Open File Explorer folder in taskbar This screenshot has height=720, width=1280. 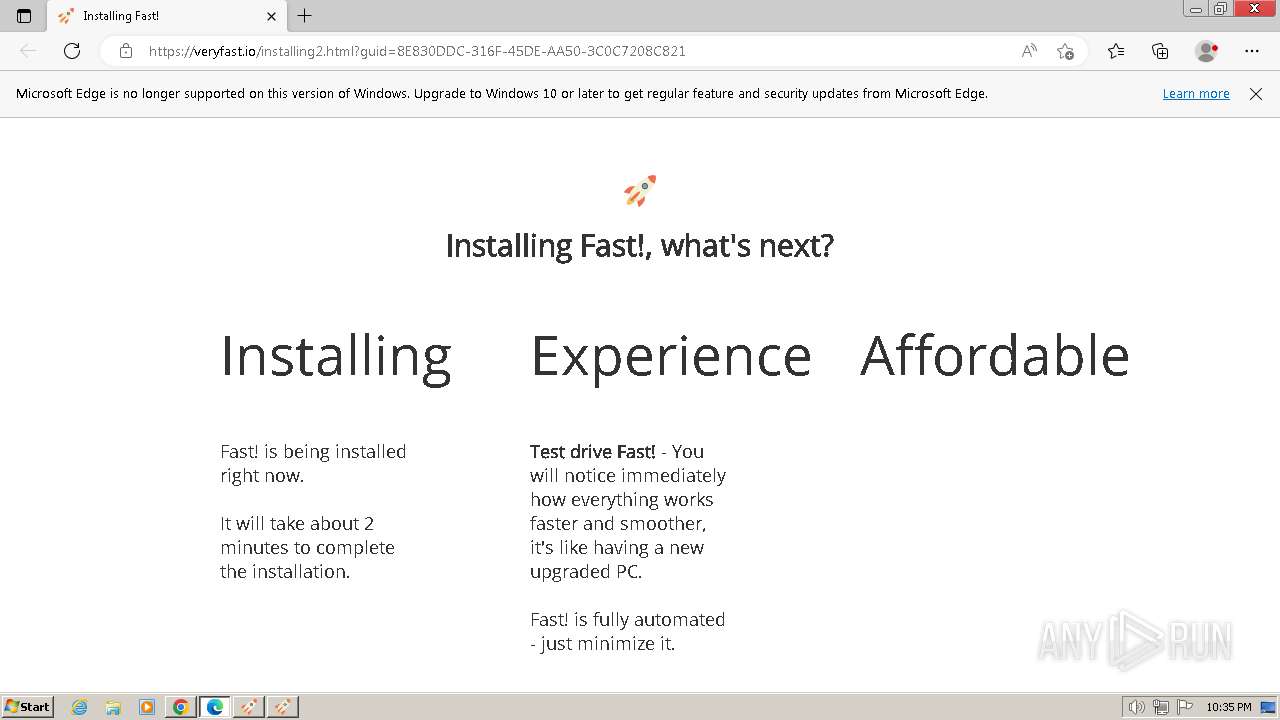pyautogui.click(x=113, y=707)
